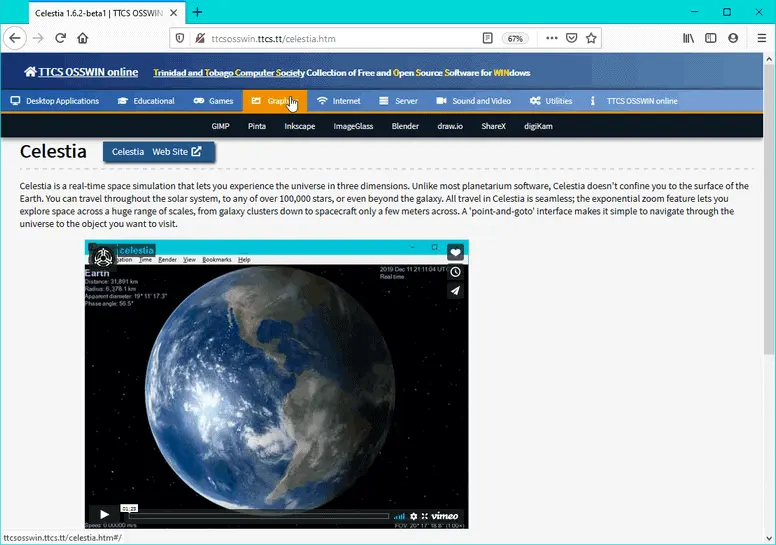
Task: Go to ImageGlass page
Action: click(x=353, y=126)
